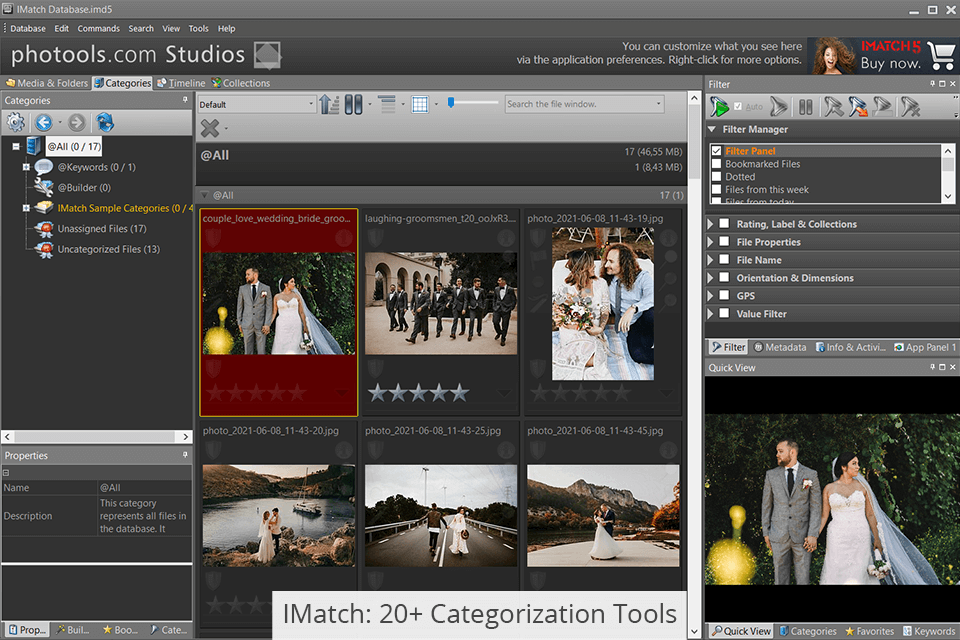The height and width of the screenshot is (640, 960).
Task: Expand the @Keywords tree node
Action: (x=26, y=167)
